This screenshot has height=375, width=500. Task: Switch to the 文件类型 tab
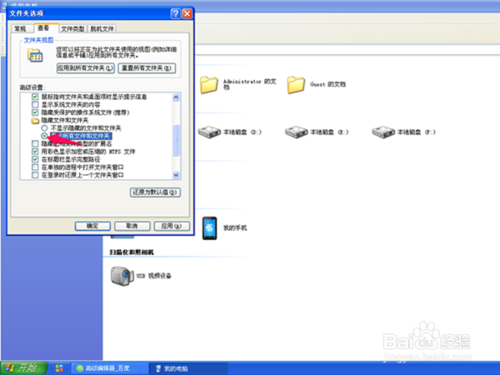pyautogui.click(x=73, y=29)
